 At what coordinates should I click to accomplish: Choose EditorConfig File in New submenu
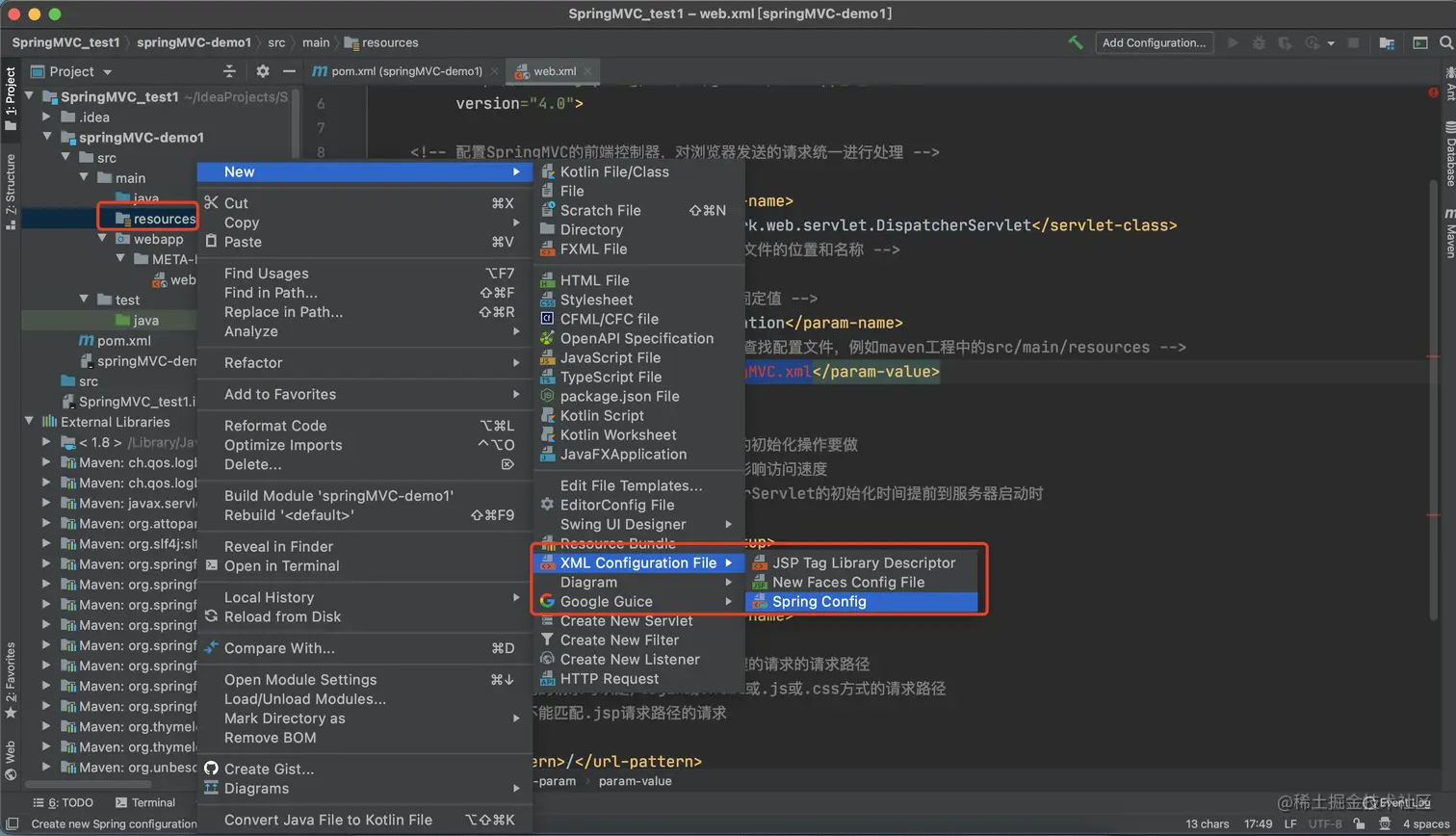639,505
